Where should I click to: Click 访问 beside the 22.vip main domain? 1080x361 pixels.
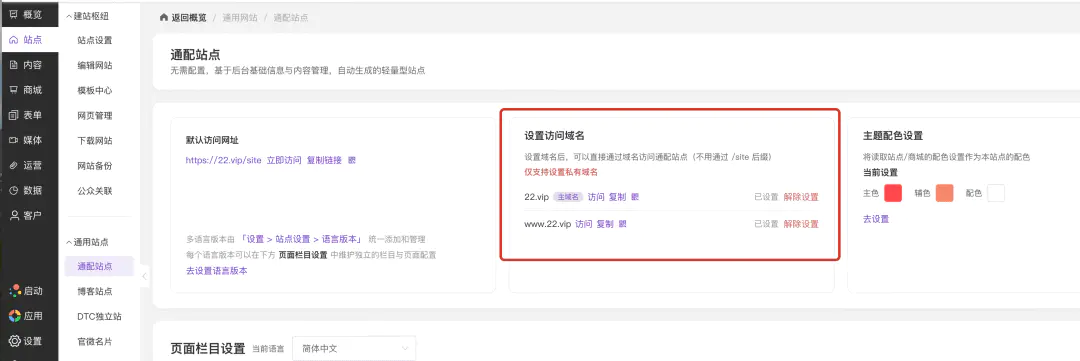[596, 197]
